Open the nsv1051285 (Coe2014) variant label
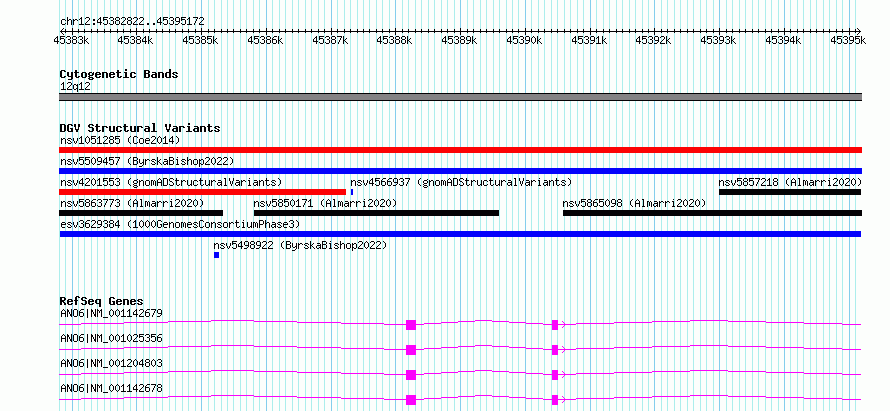The height and width of the screenshot is (411, 890). [120, 140]
